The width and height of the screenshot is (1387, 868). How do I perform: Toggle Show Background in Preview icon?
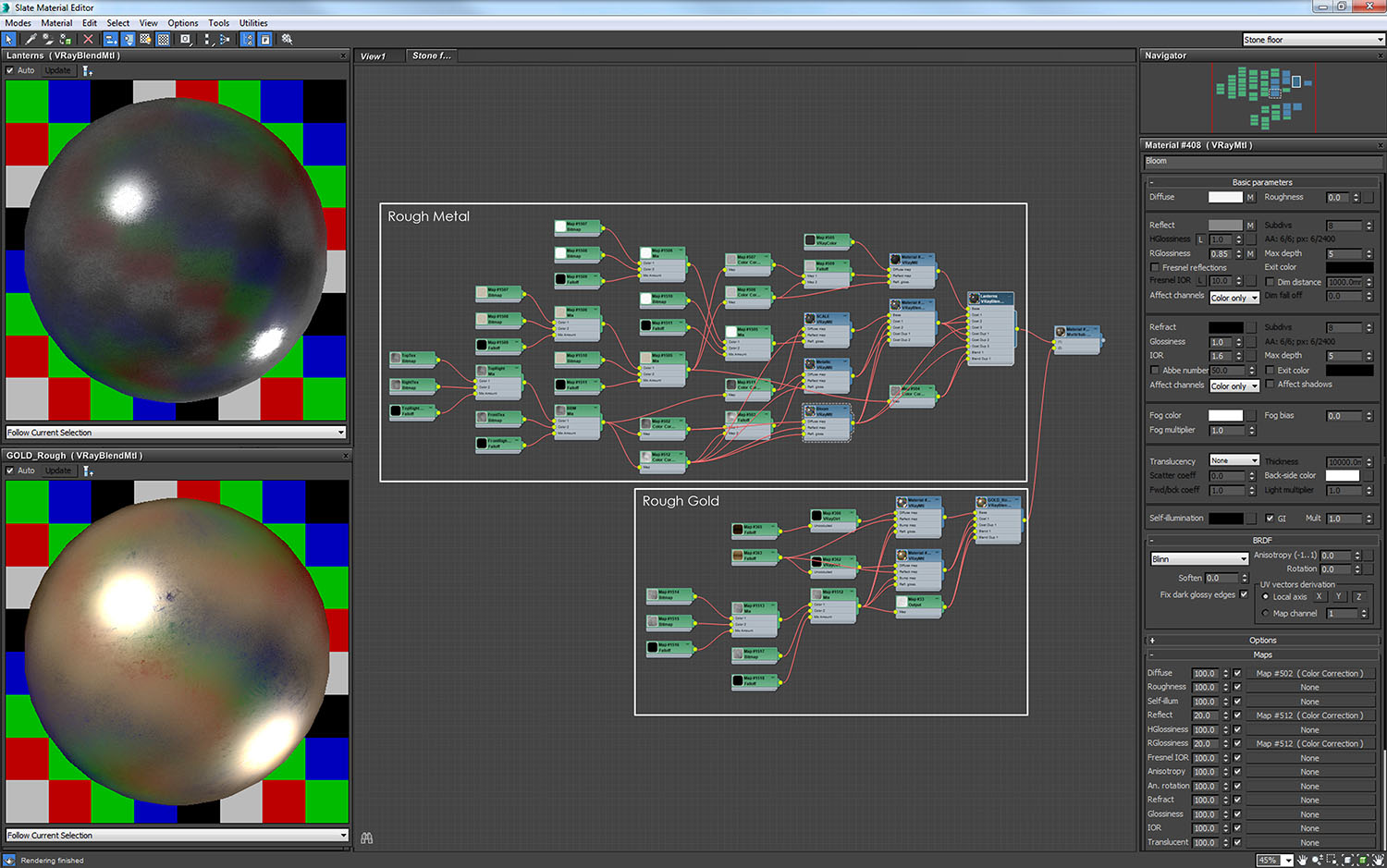(x=163, y=40)
